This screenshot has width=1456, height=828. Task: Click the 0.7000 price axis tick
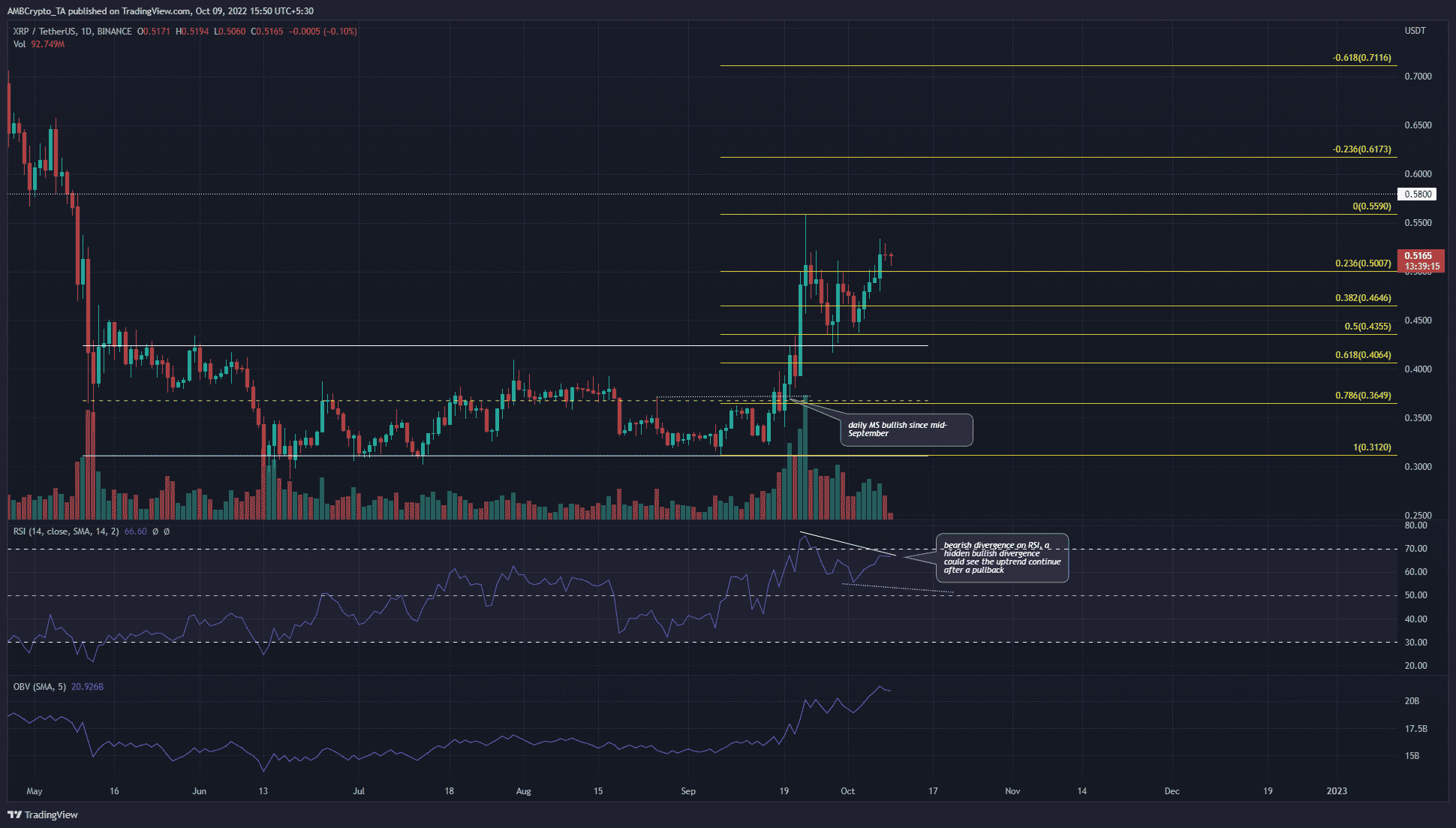[x=1418, y=77]
